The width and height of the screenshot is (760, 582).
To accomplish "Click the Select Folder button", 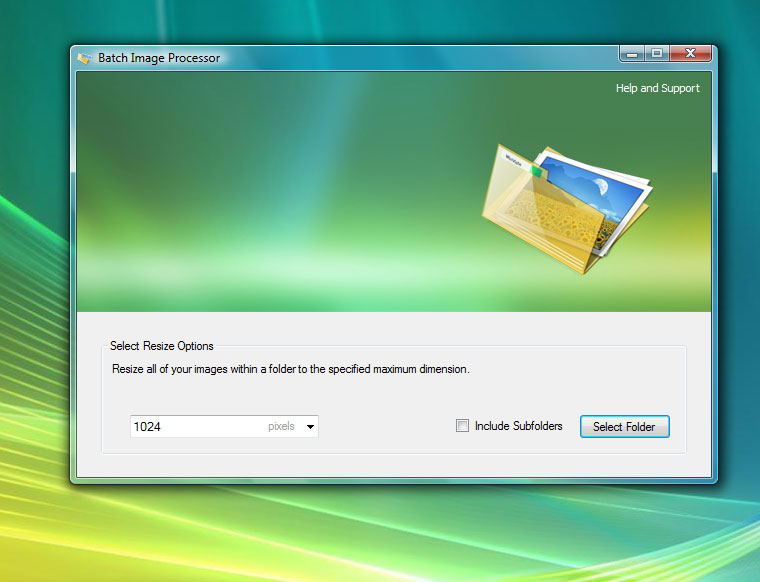I will (x=625, y=426).
